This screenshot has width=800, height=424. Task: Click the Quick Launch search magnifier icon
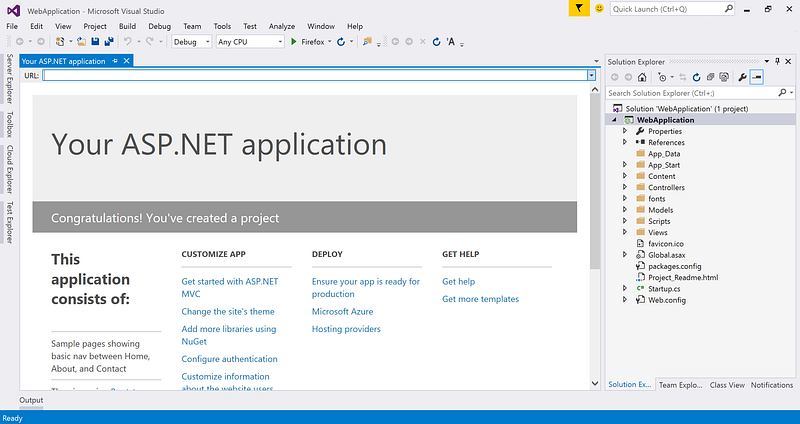click(728, 9)
